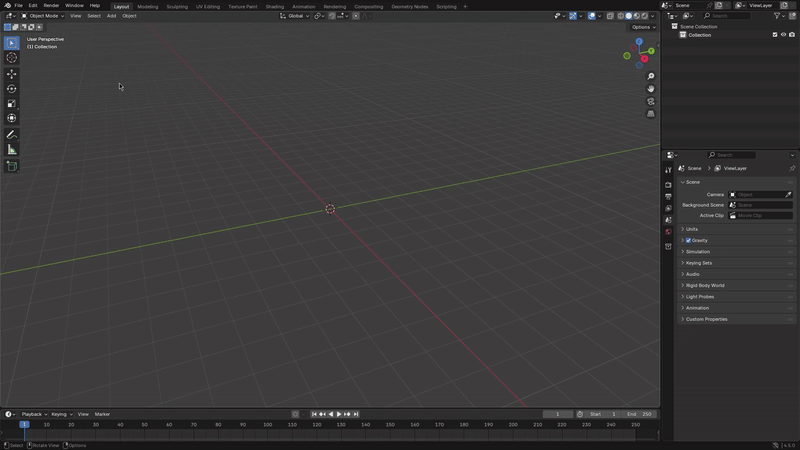Viewport: 800px width, 450px height.
Task: Toggle proportional editing in header
Action: coord(356,16)
